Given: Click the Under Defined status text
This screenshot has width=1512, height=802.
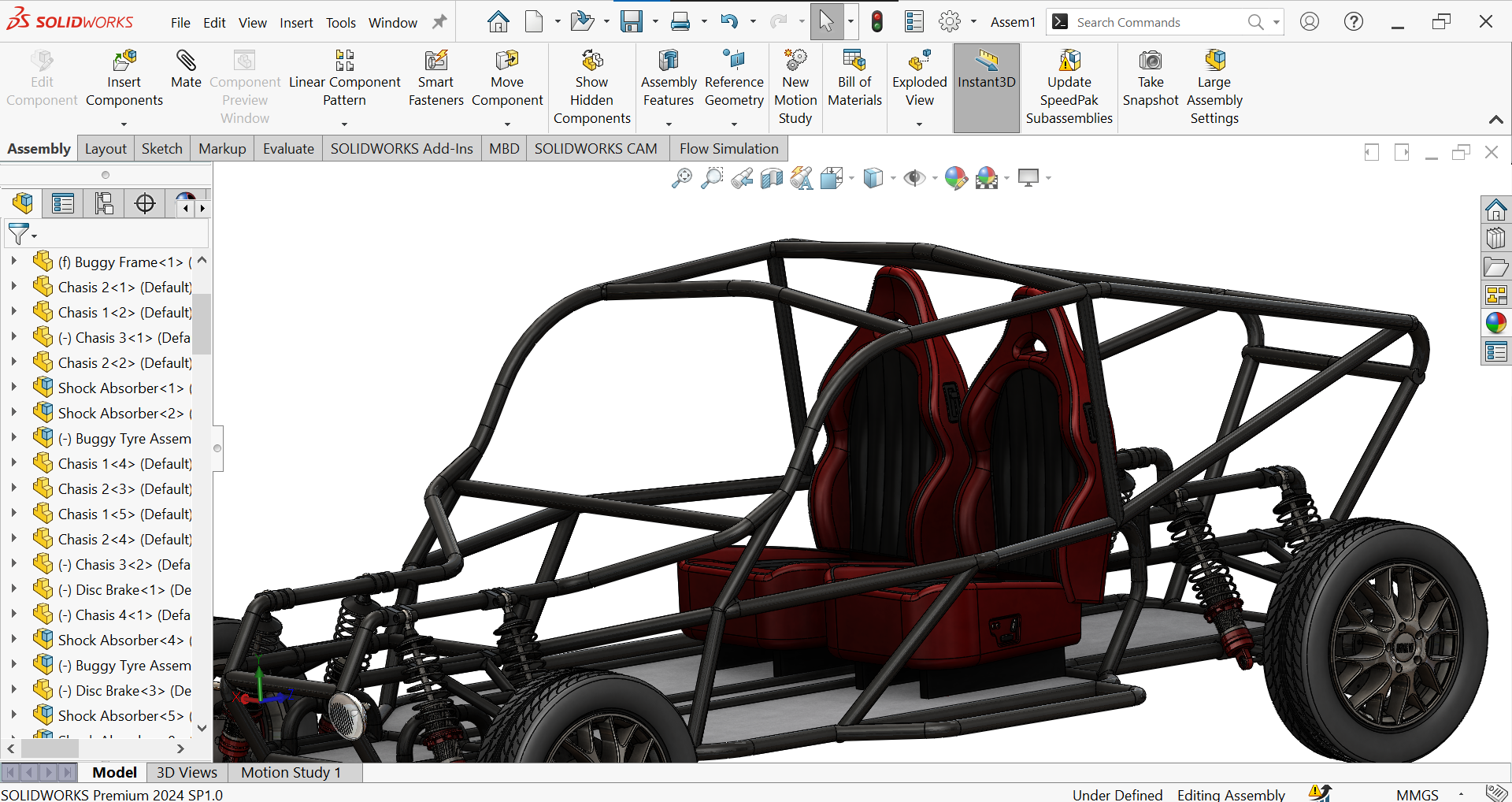Looking at the screenshot, I should [x=1117, y=794].
